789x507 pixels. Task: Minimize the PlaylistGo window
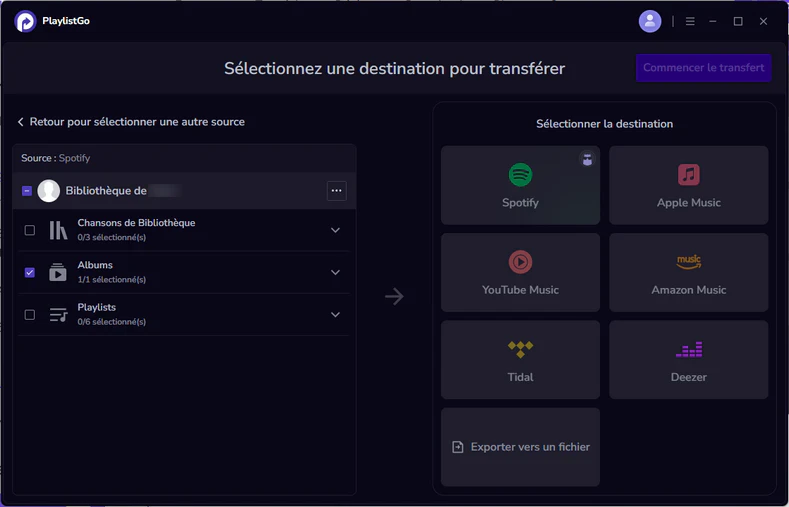click(x=713, y=21)
